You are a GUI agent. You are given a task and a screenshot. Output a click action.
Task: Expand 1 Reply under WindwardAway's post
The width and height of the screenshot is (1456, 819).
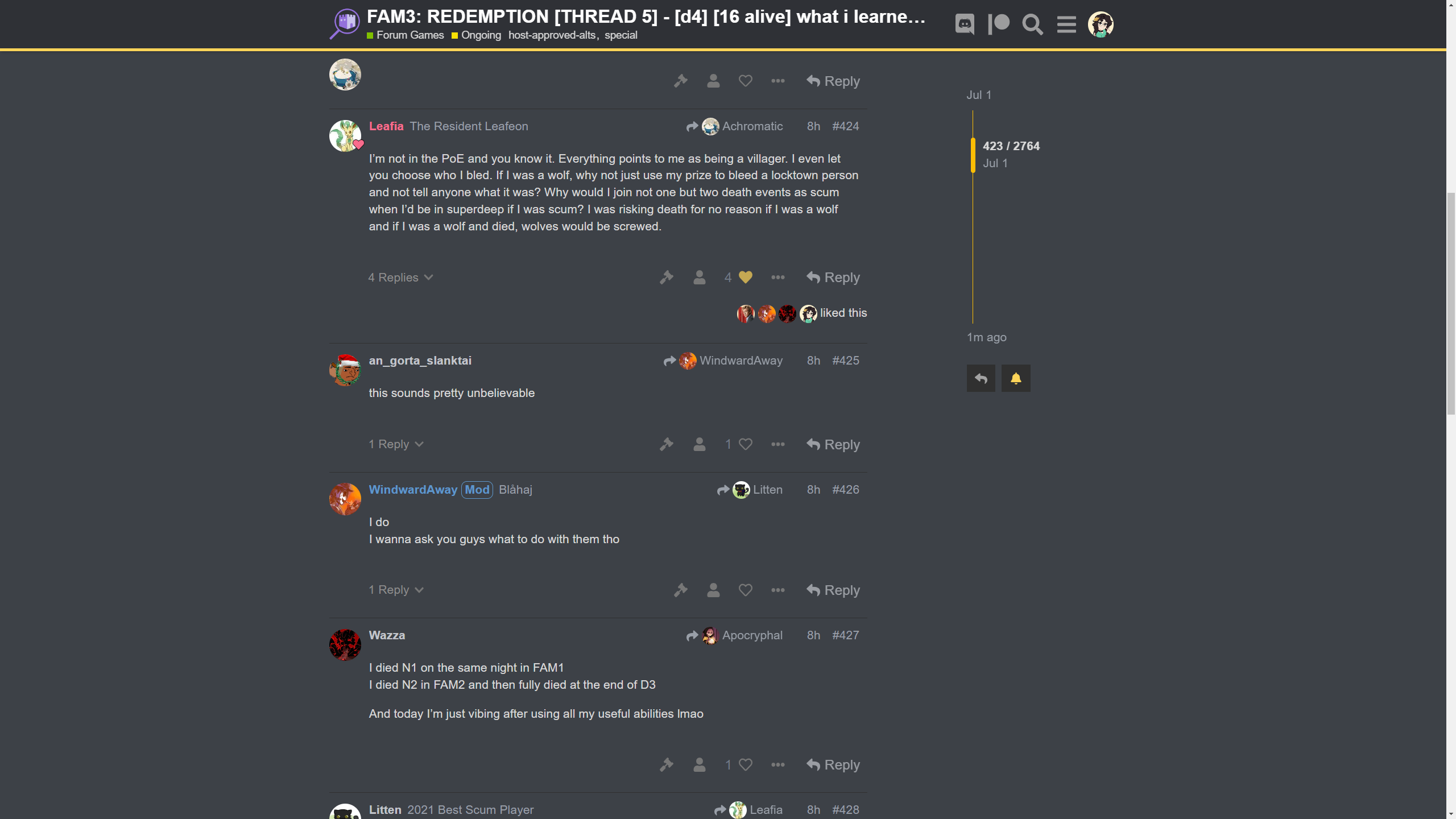[396, 590]
